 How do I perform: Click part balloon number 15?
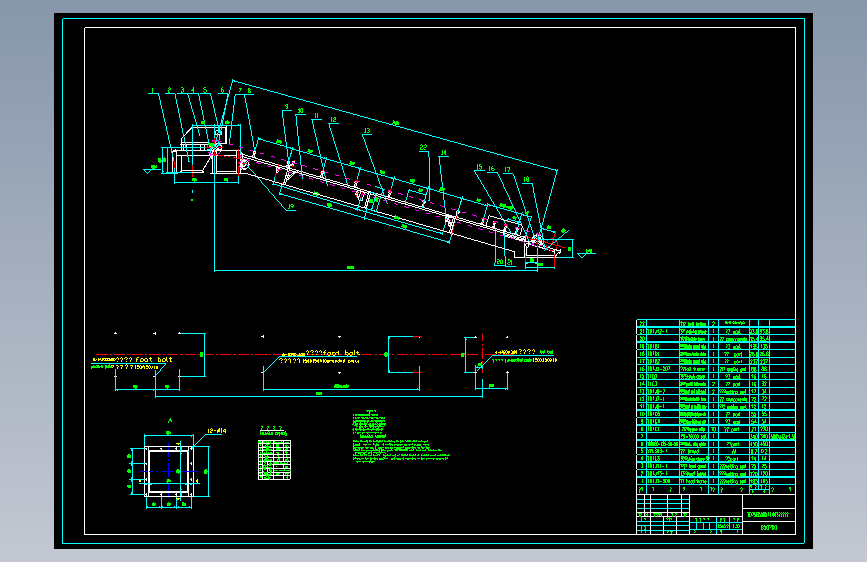coord(479,167)
